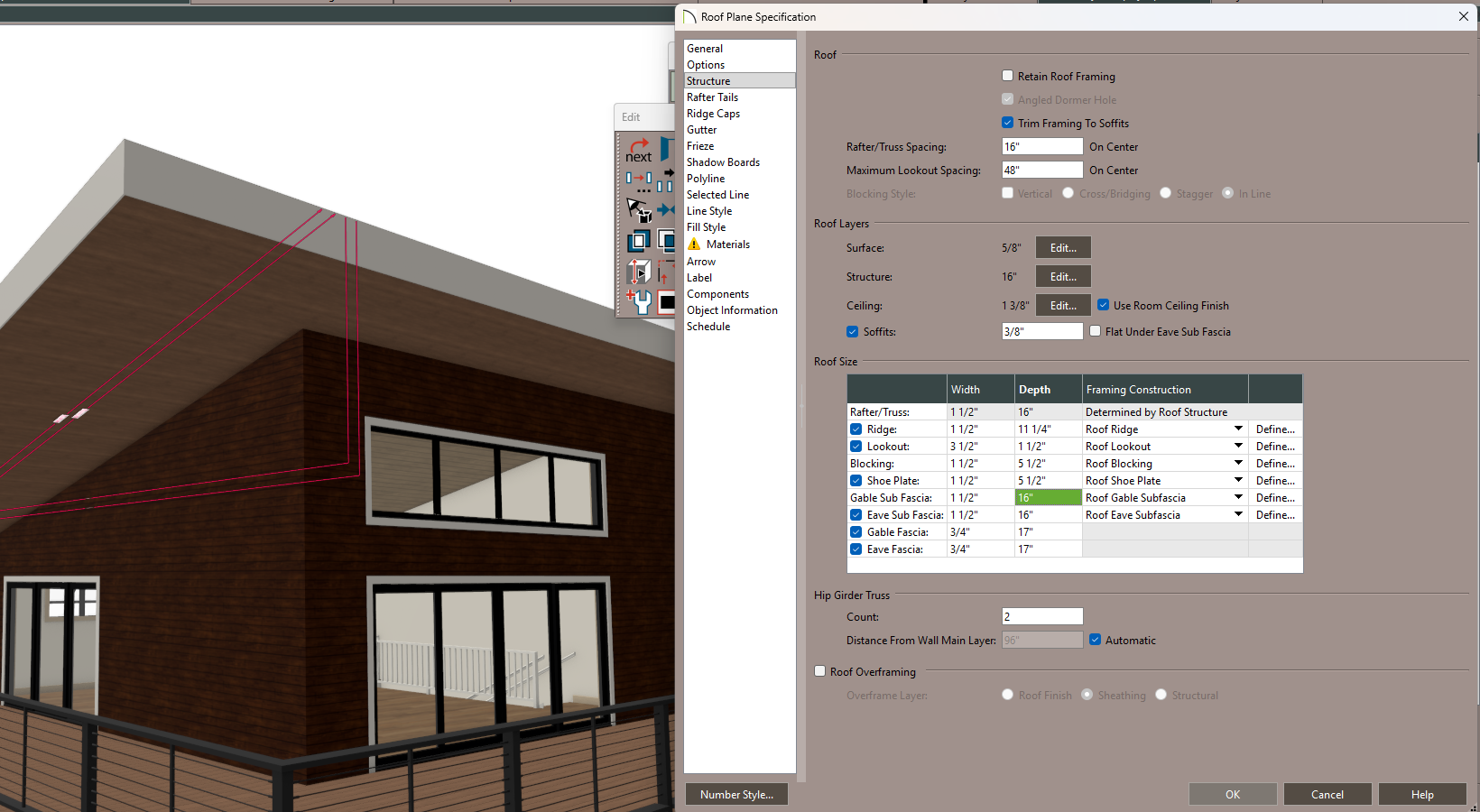Switch to the Rafter Tails panel
Viewport: 1480px width, 812px height.
point(712,97)
